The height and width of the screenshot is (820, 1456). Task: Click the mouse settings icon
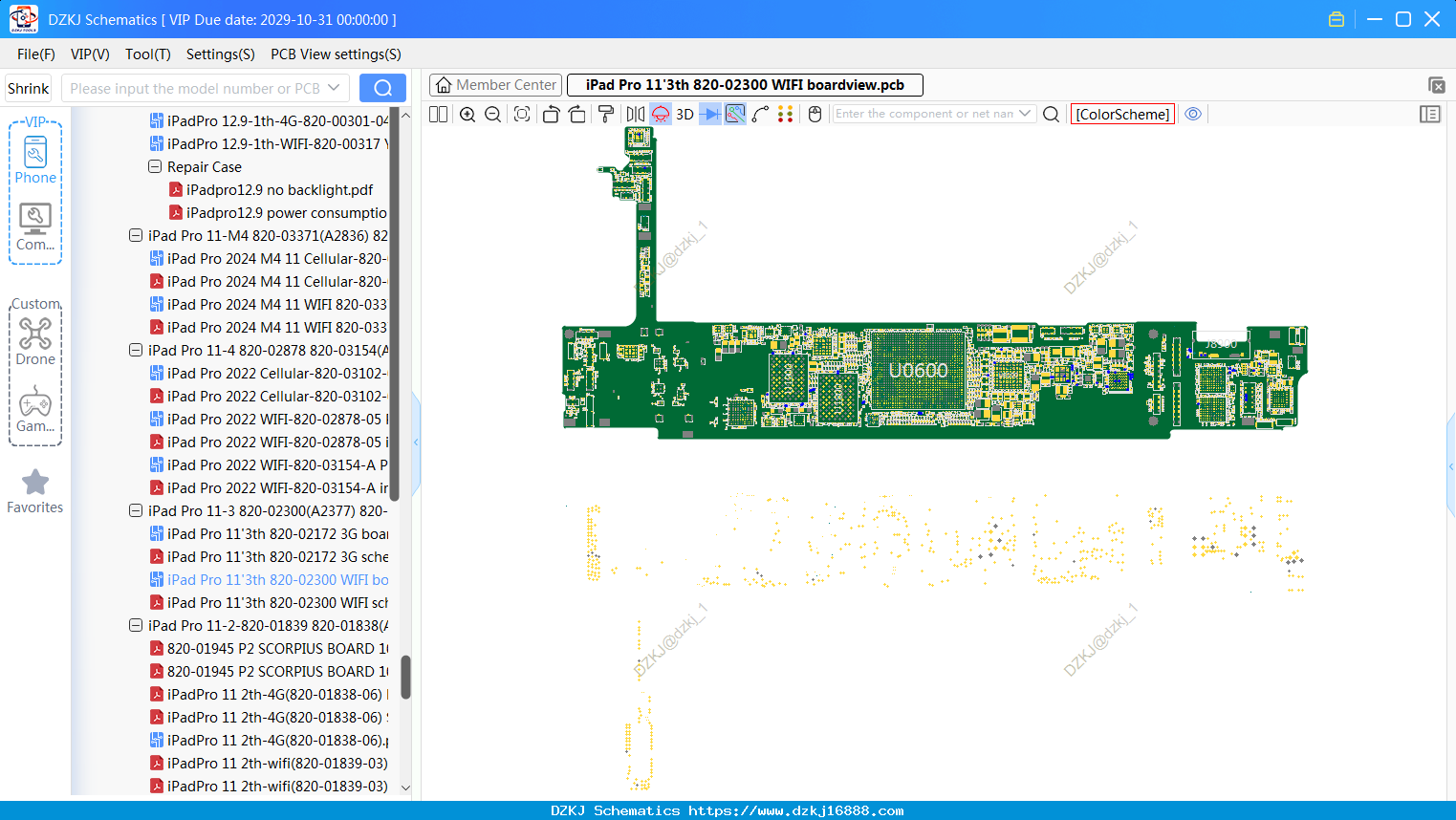815,115
